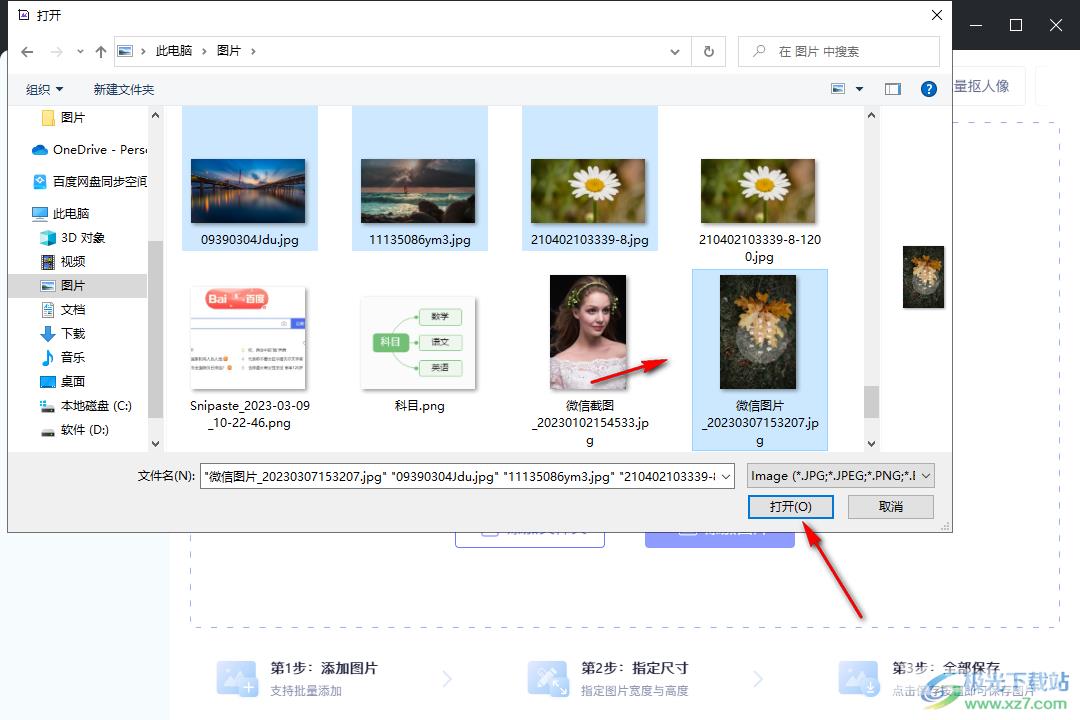Select 210402103339-8.jpg daisy thumbnail

[589, 191]
